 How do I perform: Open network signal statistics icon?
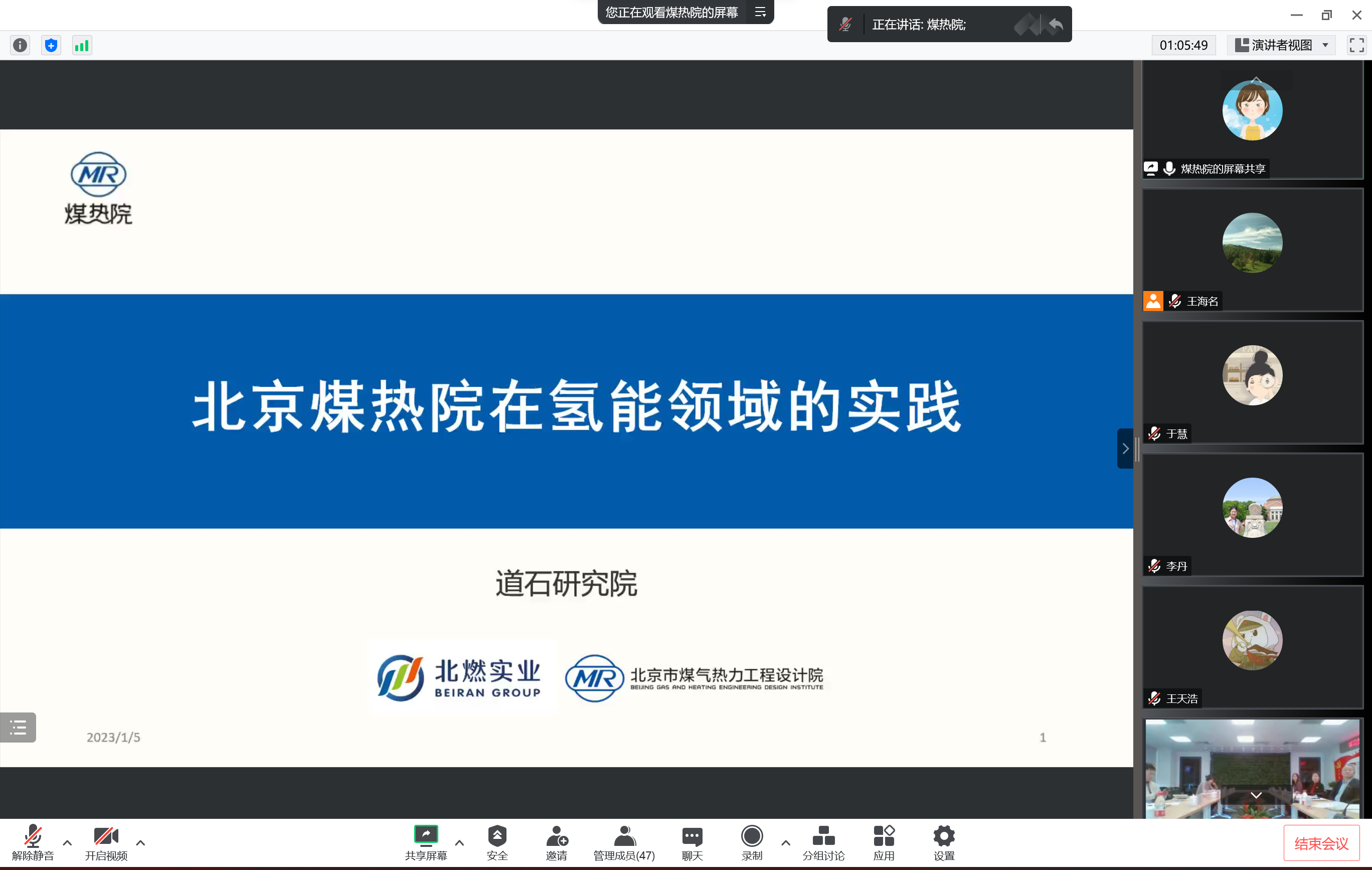click(82, 46)
